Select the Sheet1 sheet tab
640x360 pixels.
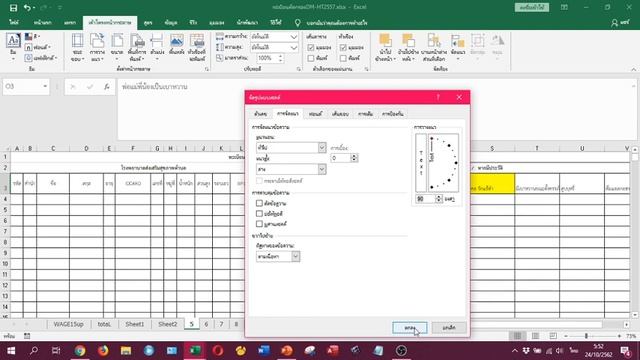coord(135,324)
